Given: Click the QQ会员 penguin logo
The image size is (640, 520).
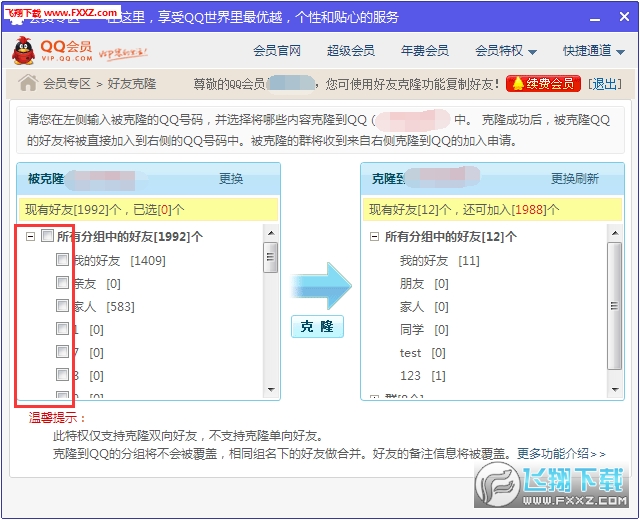Looking at the screenshot, I should (52, 50).
